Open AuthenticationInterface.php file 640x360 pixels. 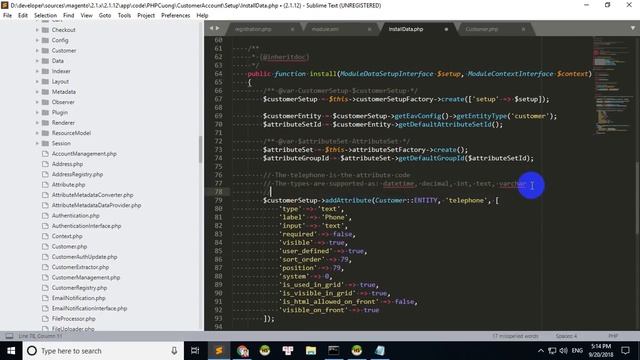(x=87, y=226)
